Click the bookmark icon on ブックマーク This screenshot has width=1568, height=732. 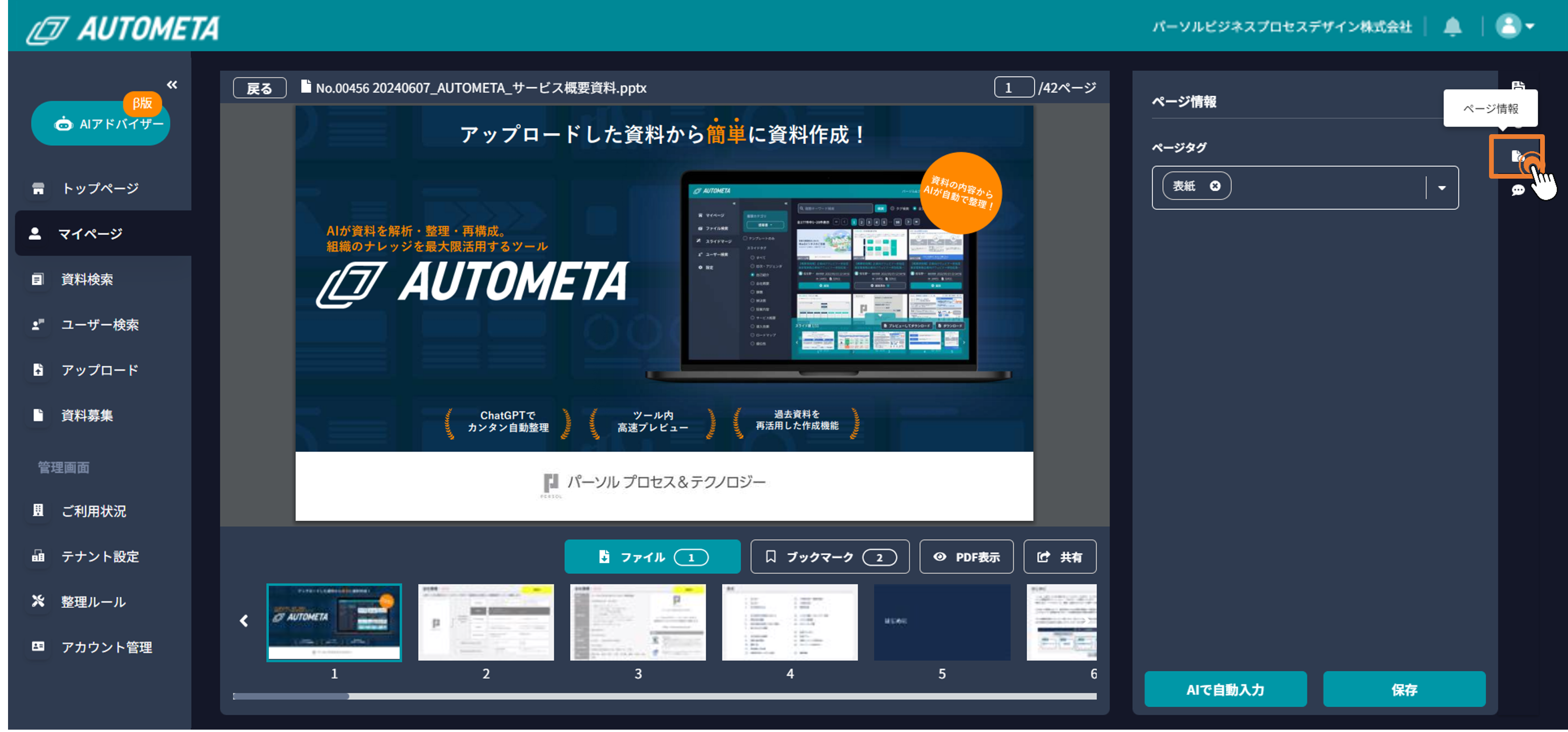(771, 557)
